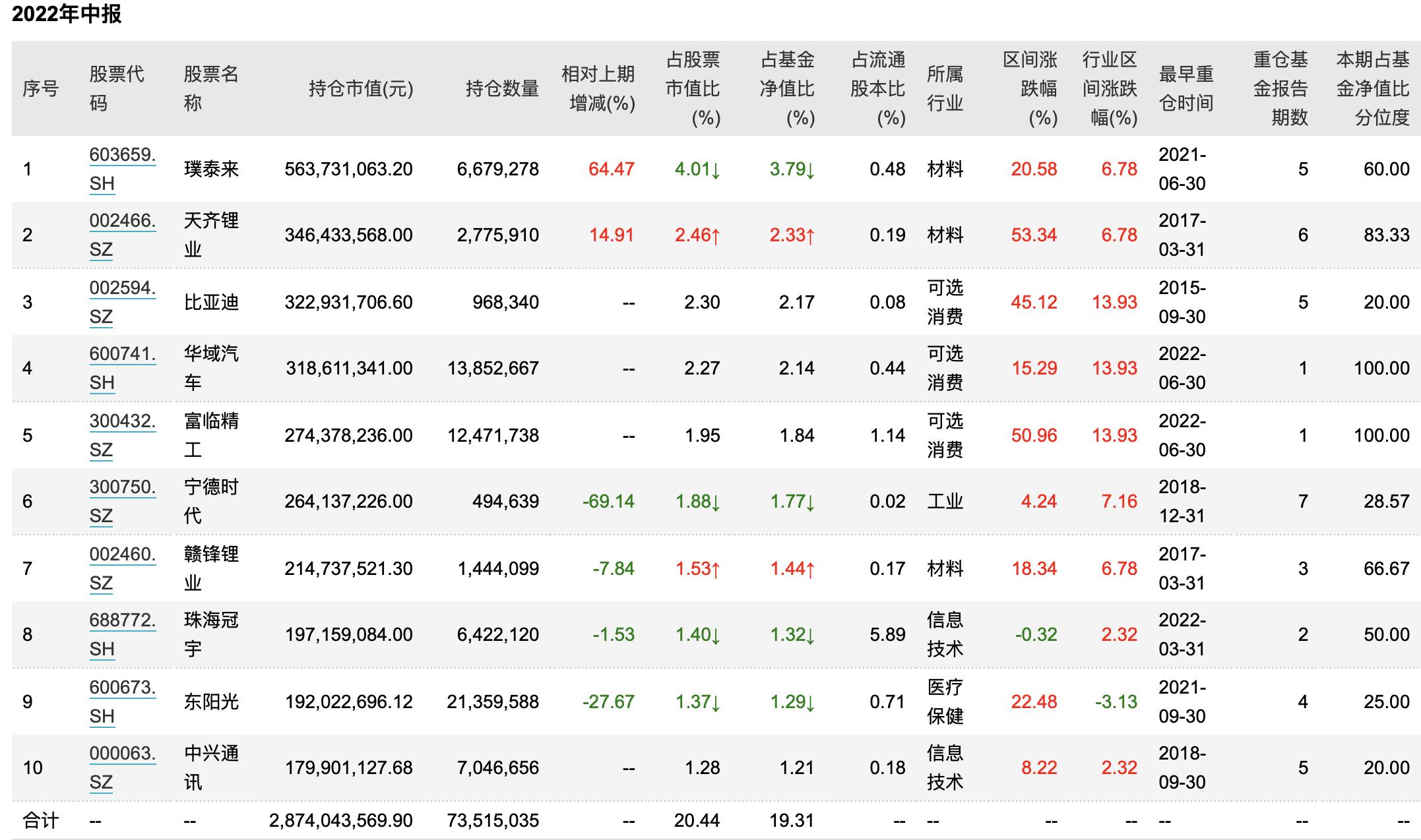Select stock name 天齐锂业
The image size is (1421, 840).
[x=211, y=235]
